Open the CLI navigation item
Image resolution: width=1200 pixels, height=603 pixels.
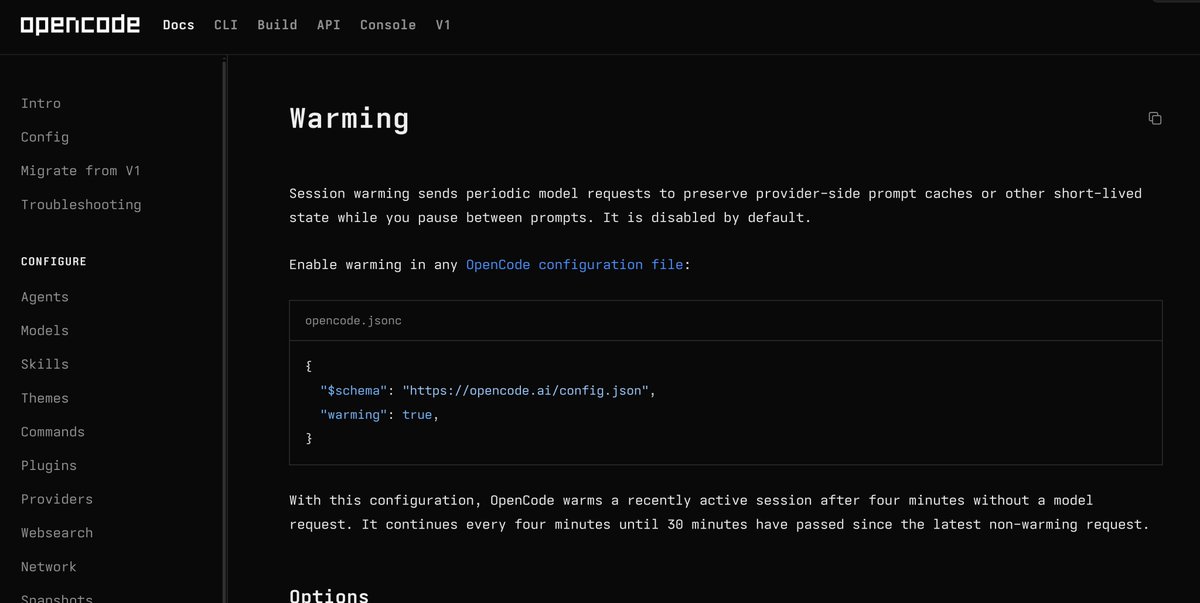click(x=226, y=25)
